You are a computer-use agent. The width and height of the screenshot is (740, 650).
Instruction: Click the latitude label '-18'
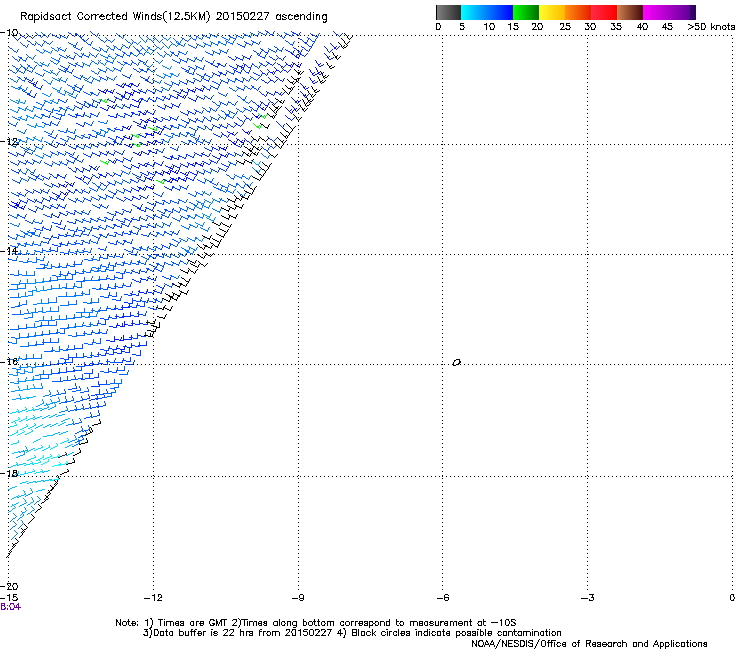(9, 473)
